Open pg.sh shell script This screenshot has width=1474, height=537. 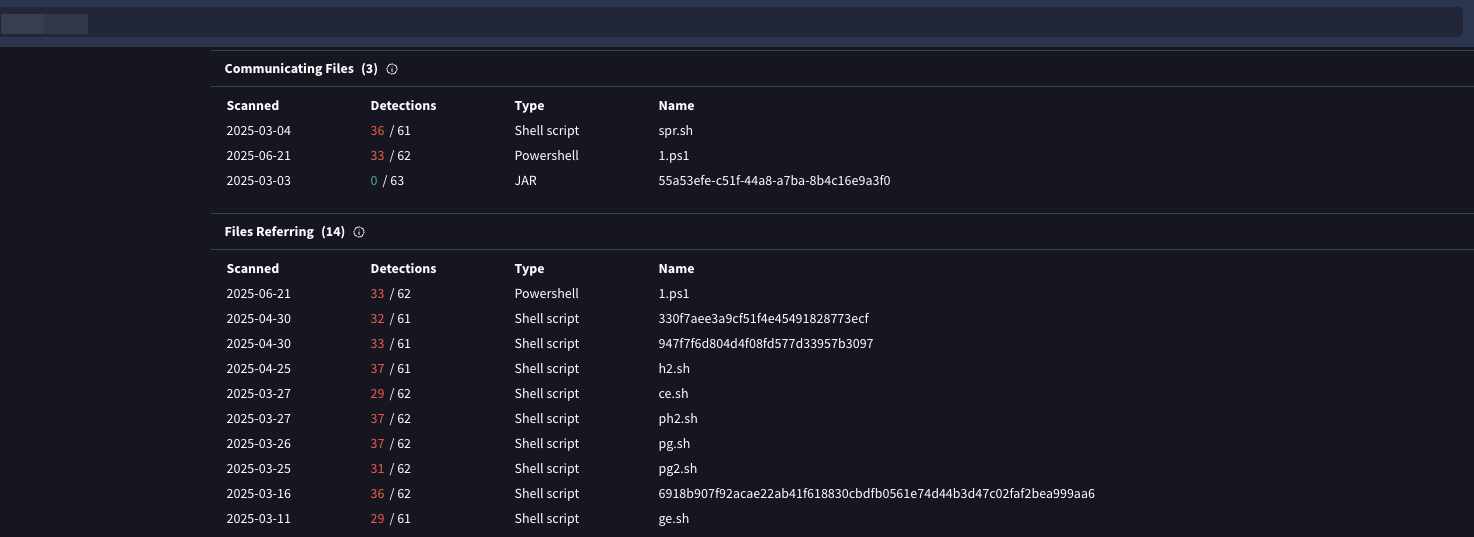click(674, 444)
